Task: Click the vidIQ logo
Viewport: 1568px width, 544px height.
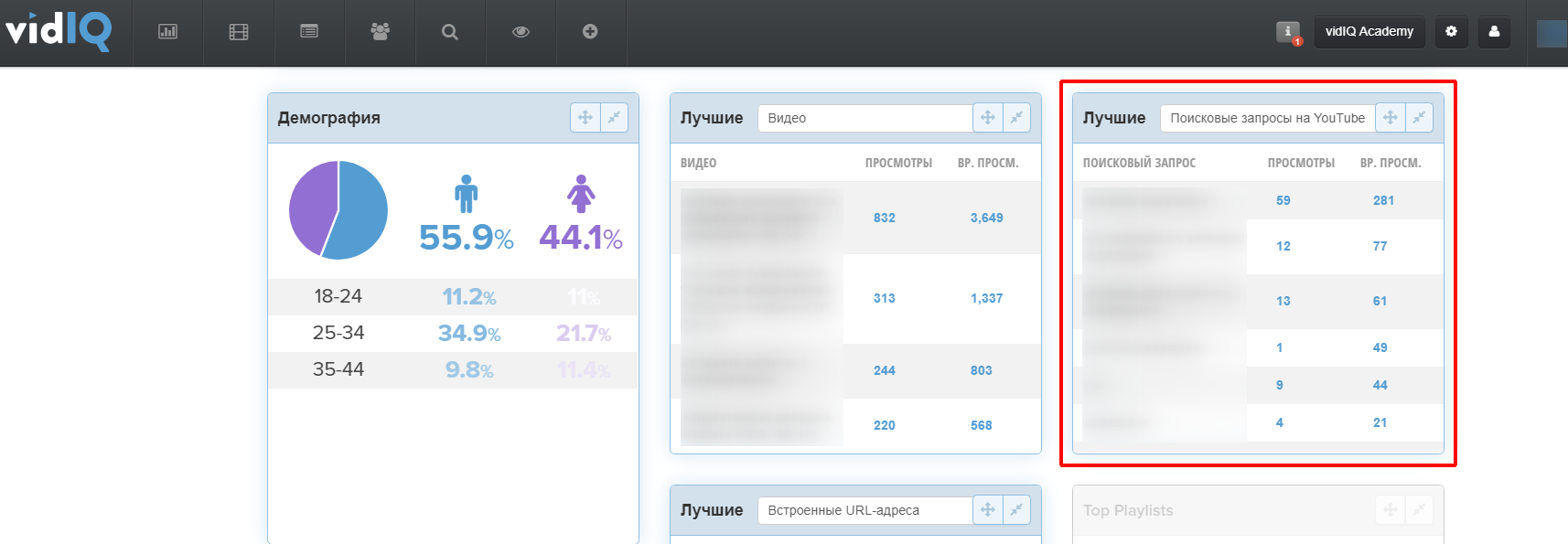Action: (59, 31)
